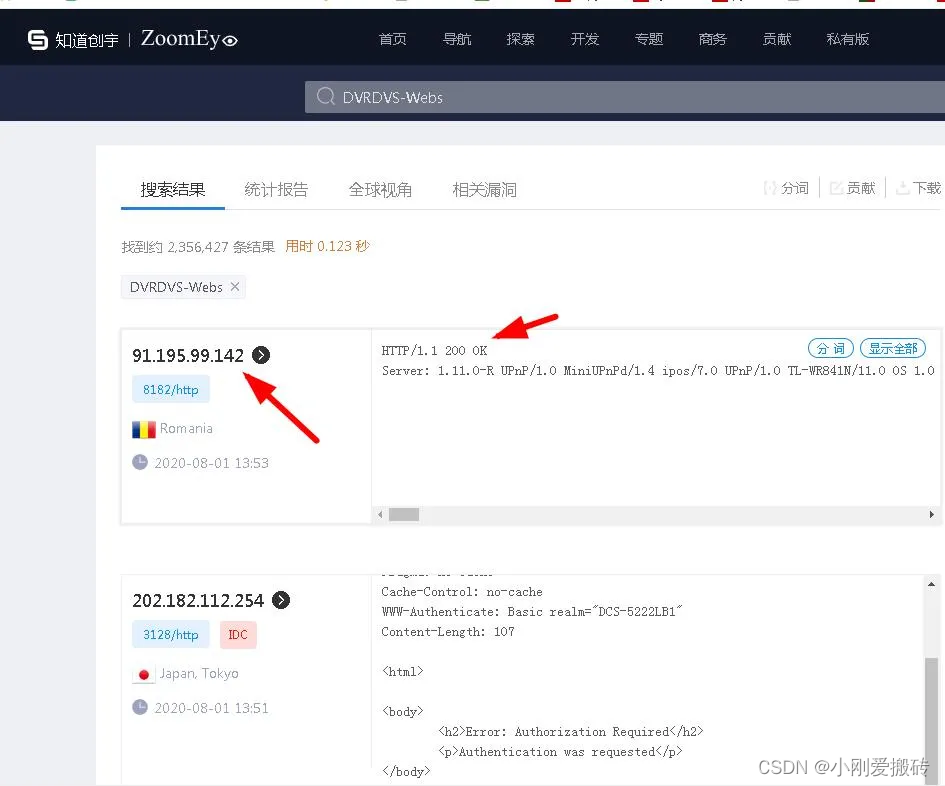Click the Cache-Control: no-cache line

(x=462, y=591)
